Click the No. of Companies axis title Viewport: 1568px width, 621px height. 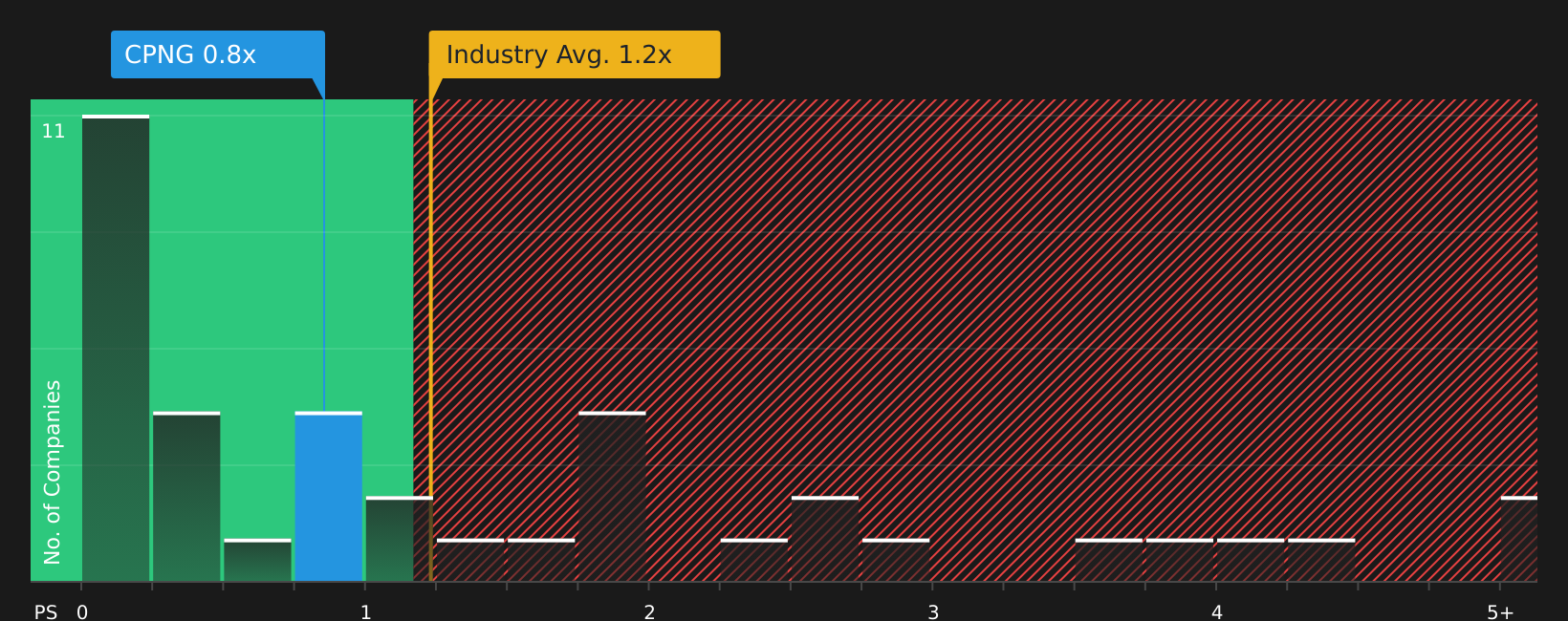(53, 472)
